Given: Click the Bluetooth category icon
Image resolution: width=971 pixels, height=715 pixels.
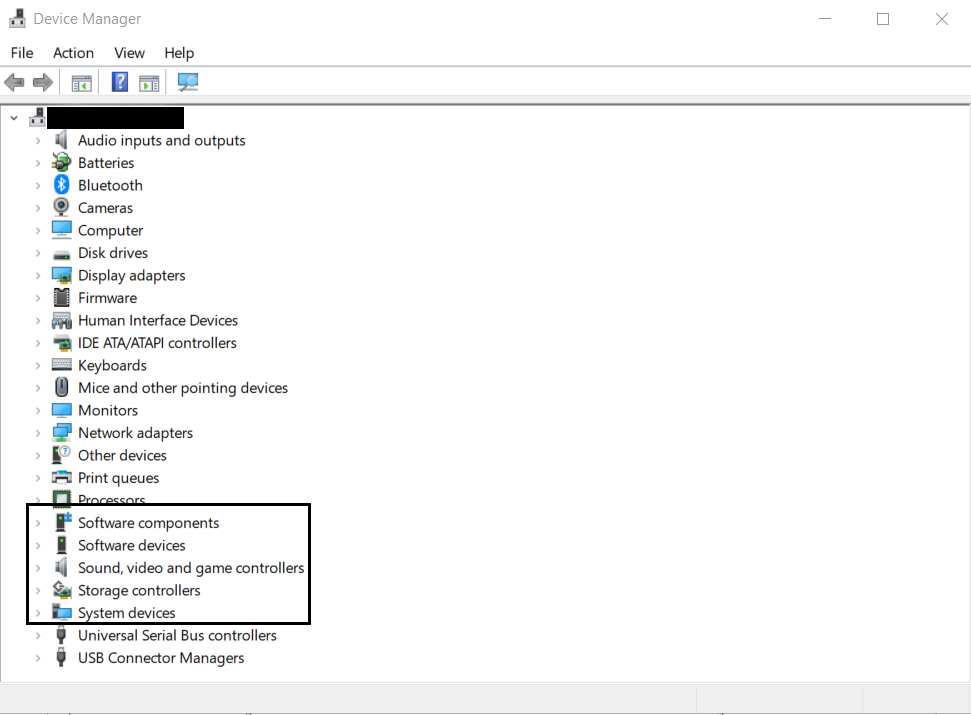Looking at the screenshot, I should 62,185.
